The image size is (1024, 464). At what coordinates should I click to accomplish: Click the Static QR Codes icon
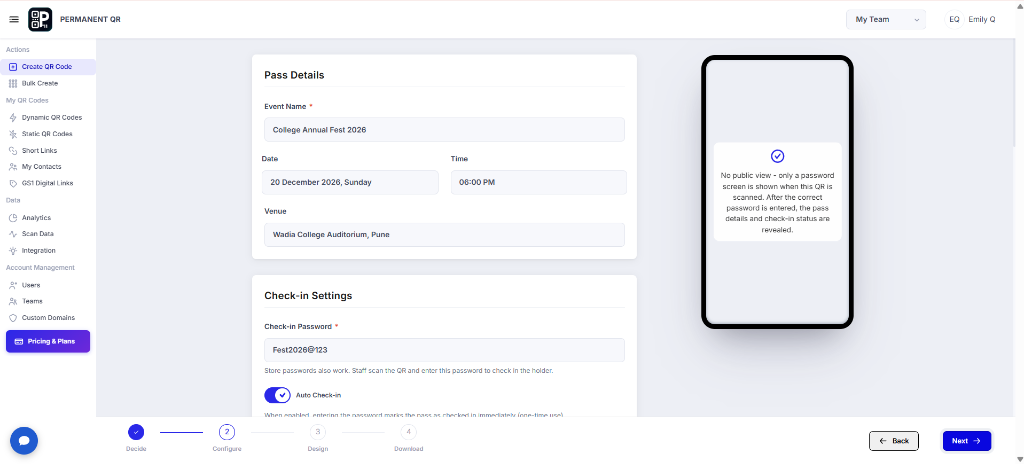(13, 134)
